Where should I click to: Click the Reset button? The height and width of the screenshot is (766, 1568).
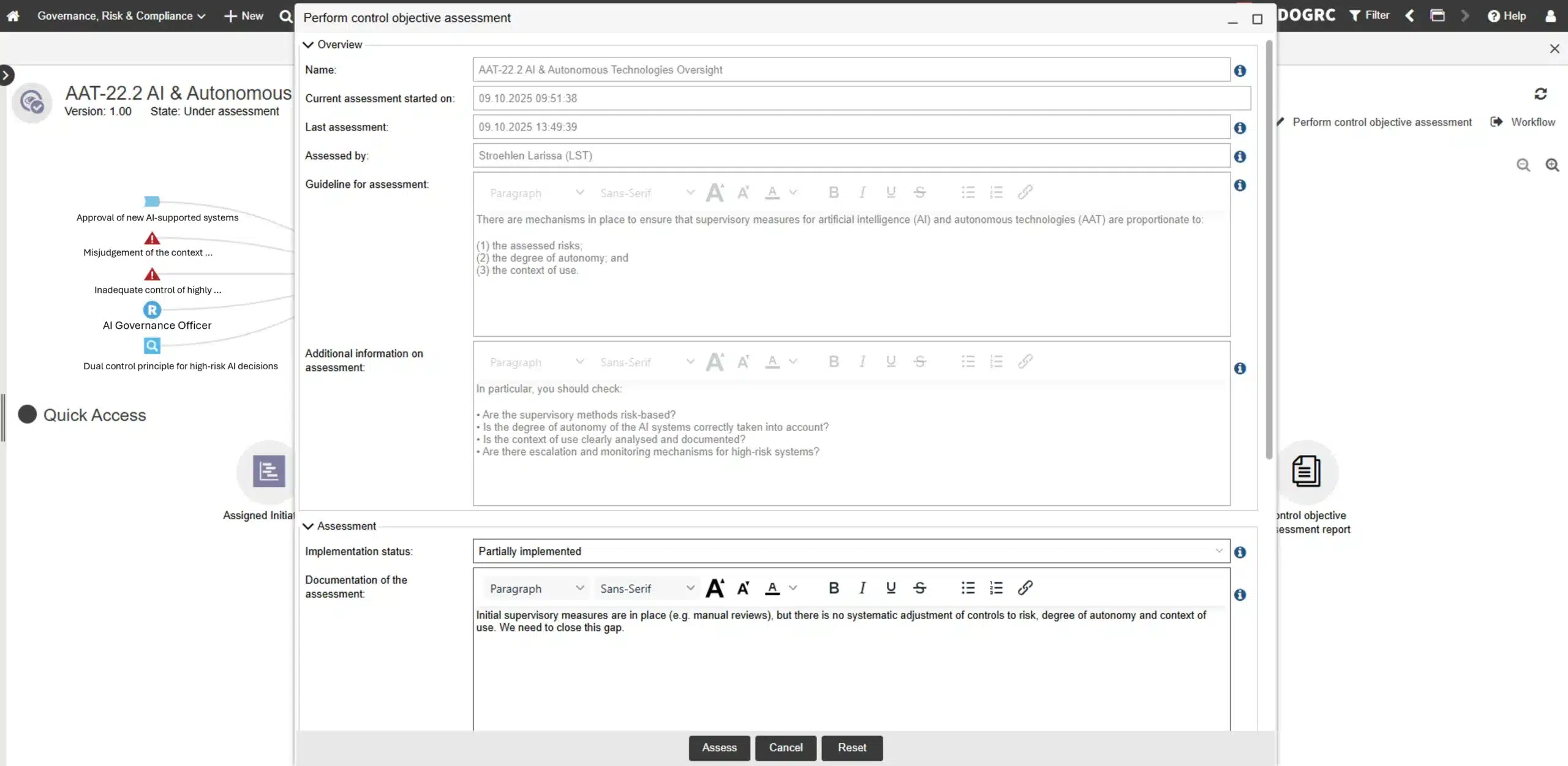851,748
